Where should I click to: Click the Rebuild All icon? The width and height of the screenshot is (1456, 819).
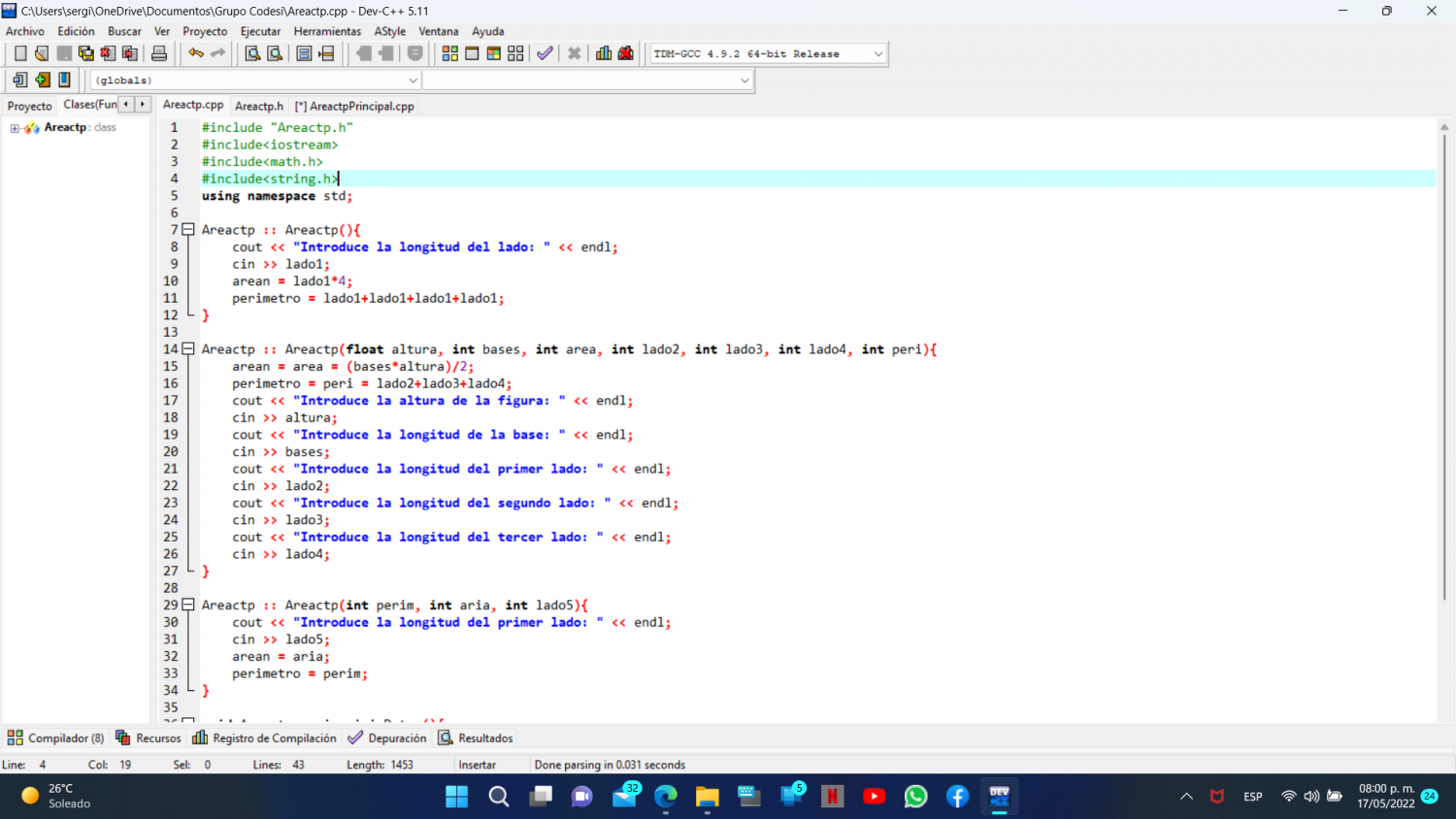(x=515, y=53)
